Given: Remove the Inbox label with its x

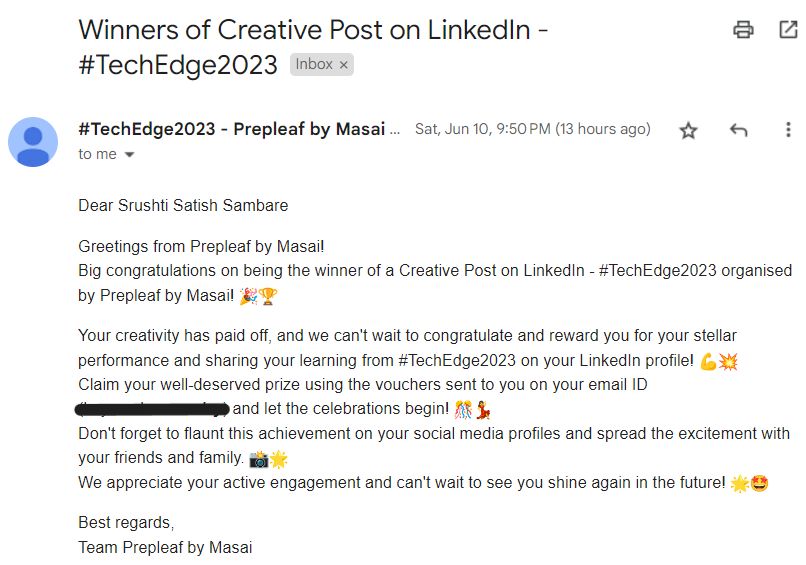Looking at the screenshot, I should click(344, 65).
